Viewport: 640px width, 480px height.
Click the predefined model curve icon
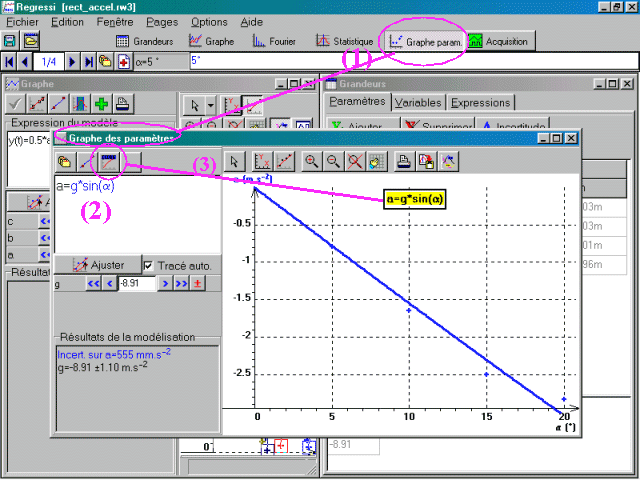coord(105,160)
